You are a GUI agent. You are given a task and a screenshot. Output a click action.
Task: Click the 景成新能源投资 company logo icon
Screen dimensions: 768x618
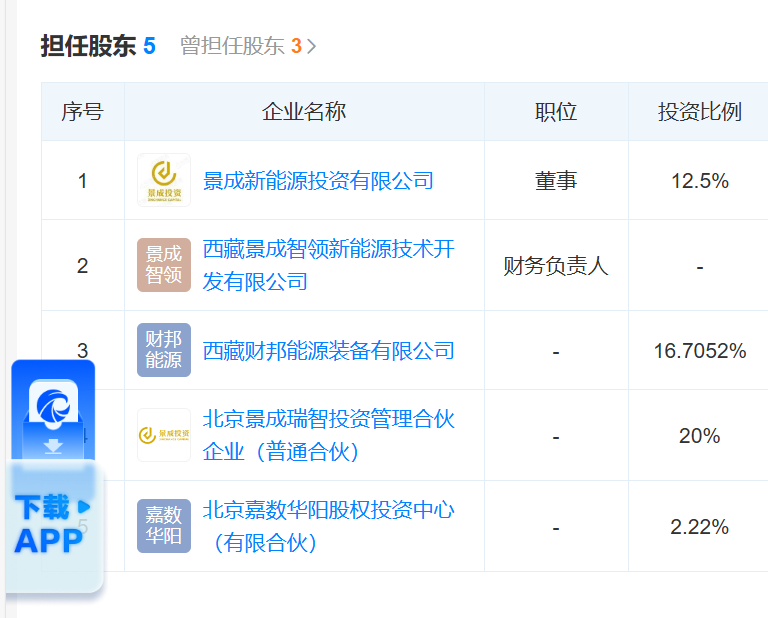(163, 181)
